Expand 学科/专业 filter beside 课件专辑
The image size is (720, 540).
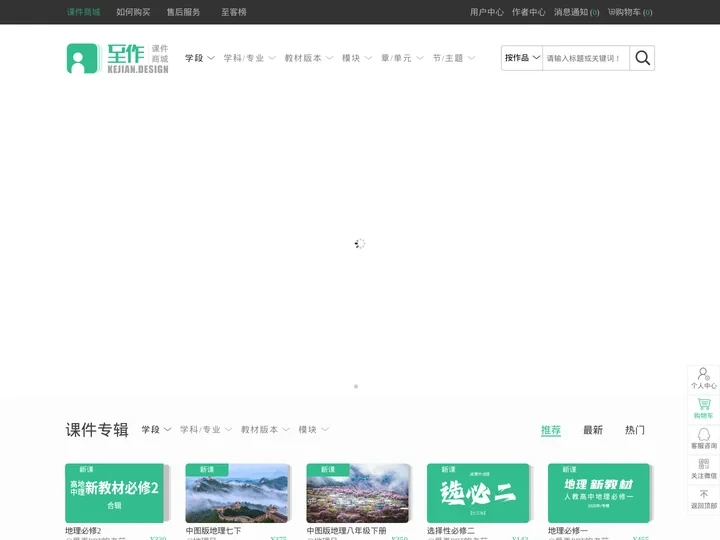[206, 429]
